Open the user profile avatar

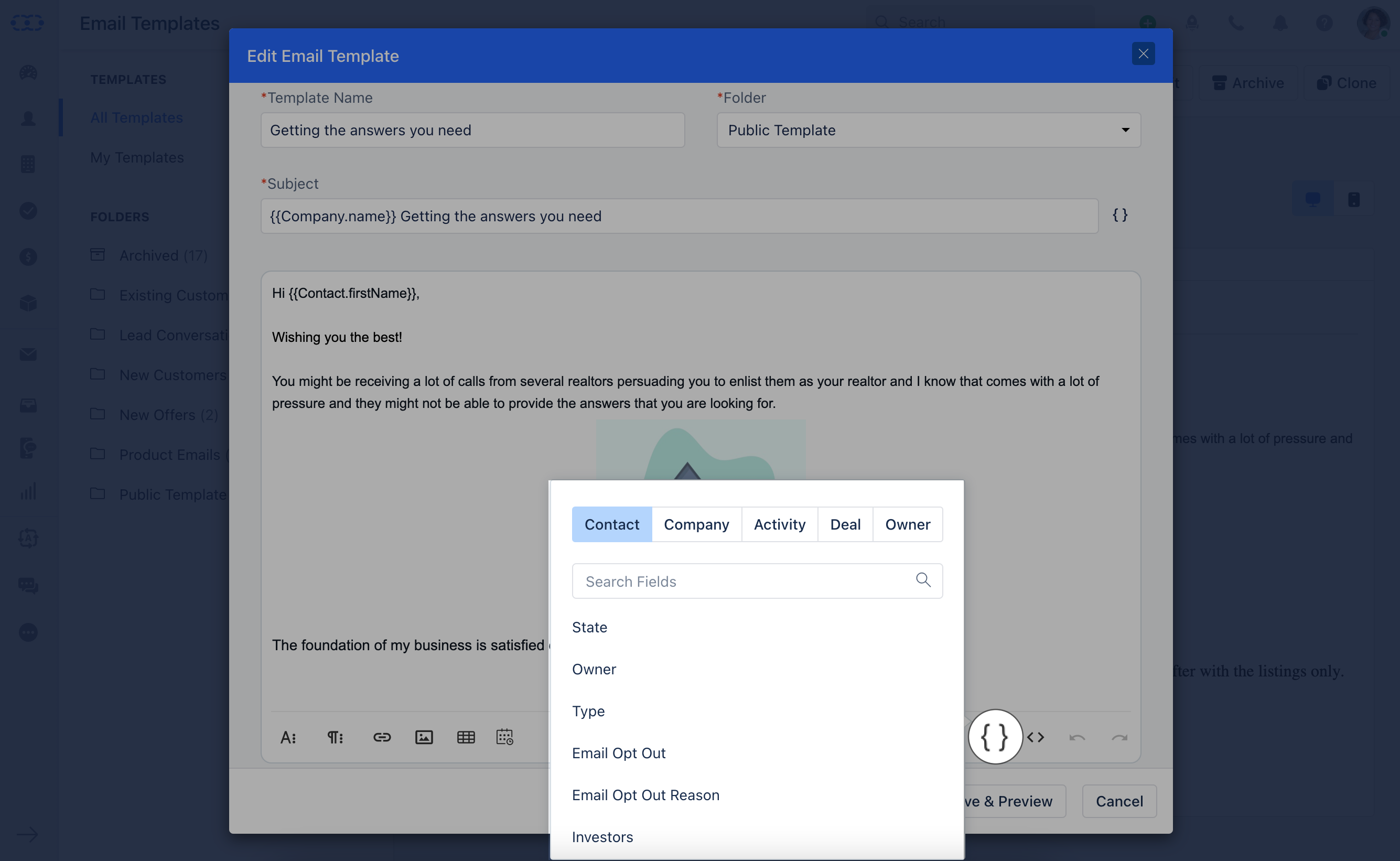(1373, 23)
